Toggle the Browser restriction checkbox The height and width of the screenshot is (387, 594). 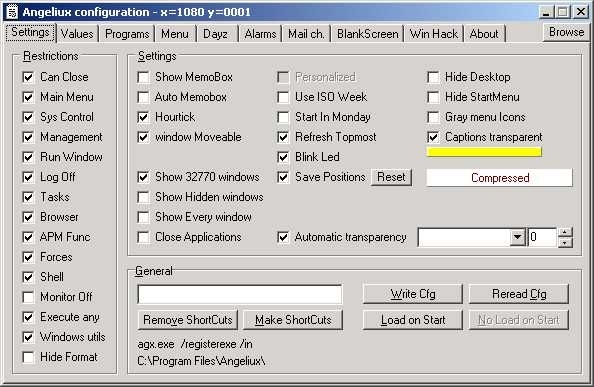click(x=28, y=217)
